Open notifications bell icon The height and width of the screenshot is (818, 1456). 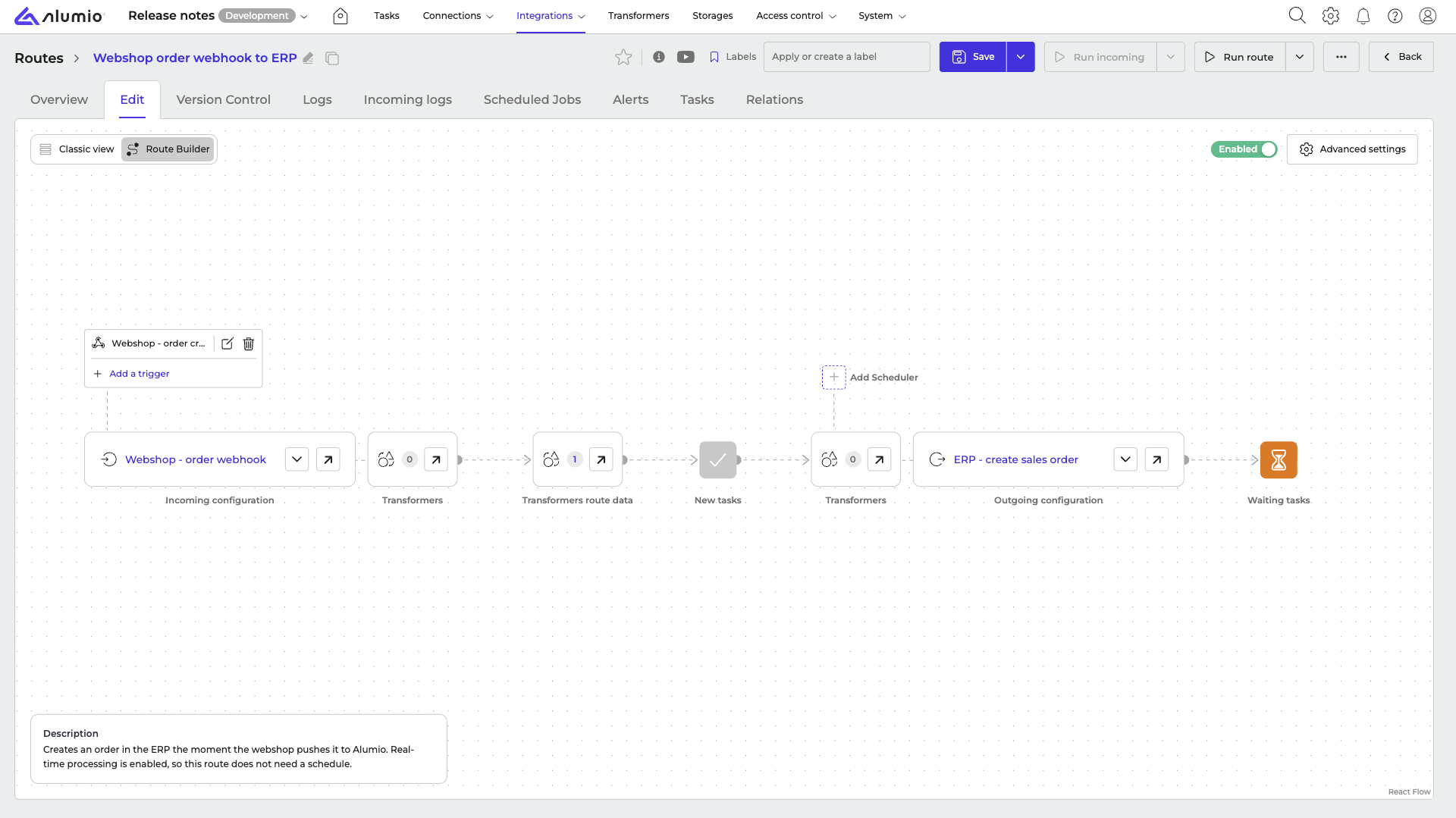click(x=1363, y=16)
